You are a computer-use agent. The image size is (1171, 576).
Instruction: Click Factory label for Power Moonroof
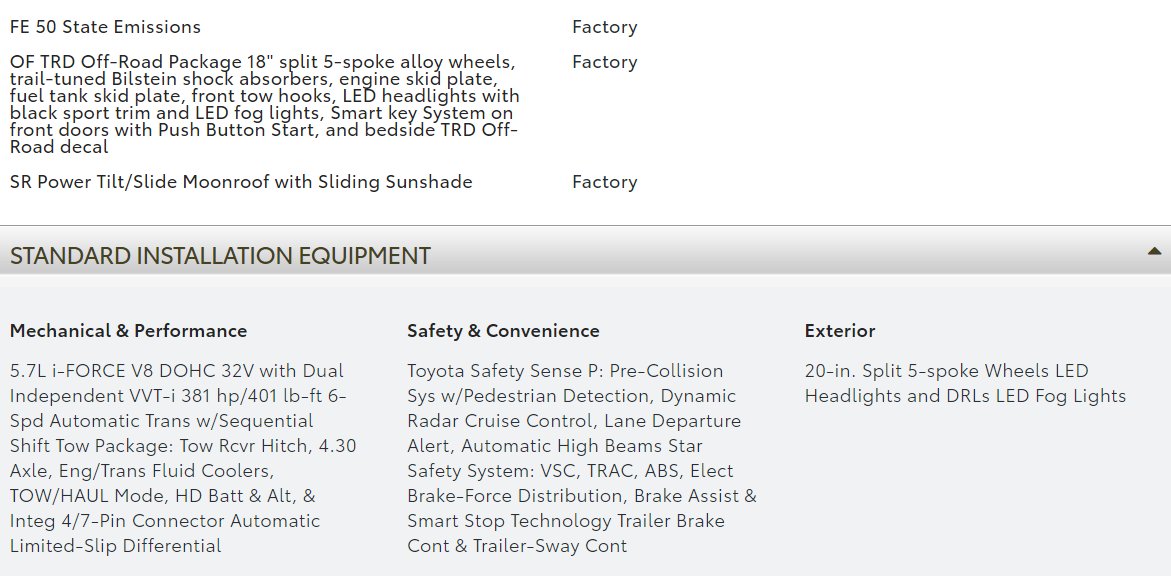click(x=604, y=182)
